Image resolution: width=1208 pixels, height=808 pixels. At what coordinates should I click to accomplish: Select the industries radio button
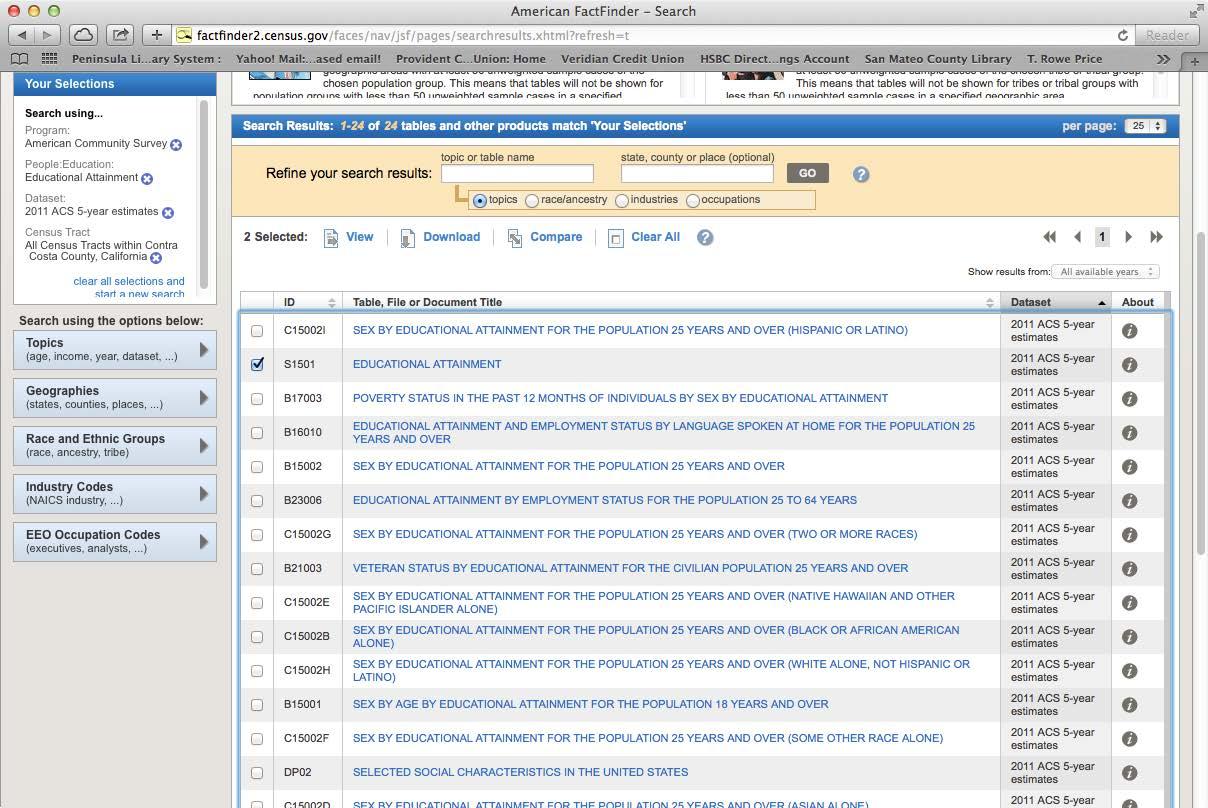point(622,201)
